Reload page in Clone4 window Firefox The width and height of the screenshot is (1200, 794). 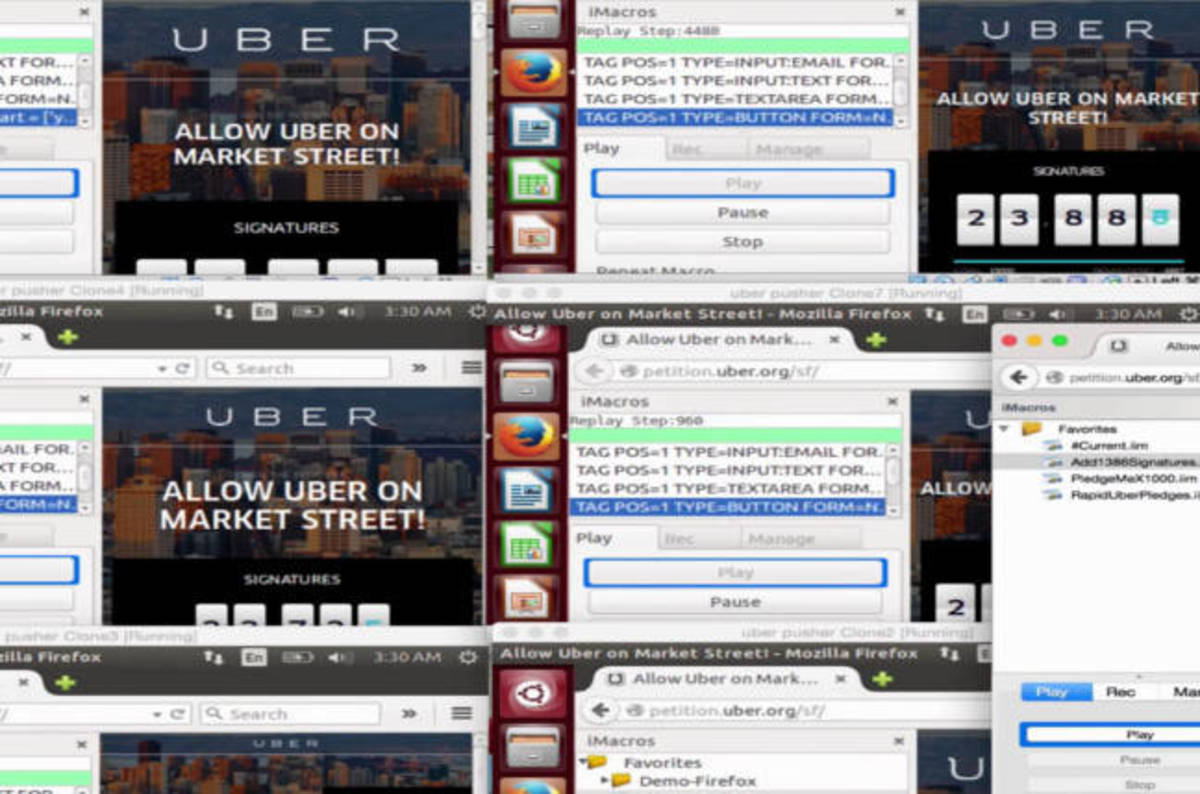[x=183, y=368]
